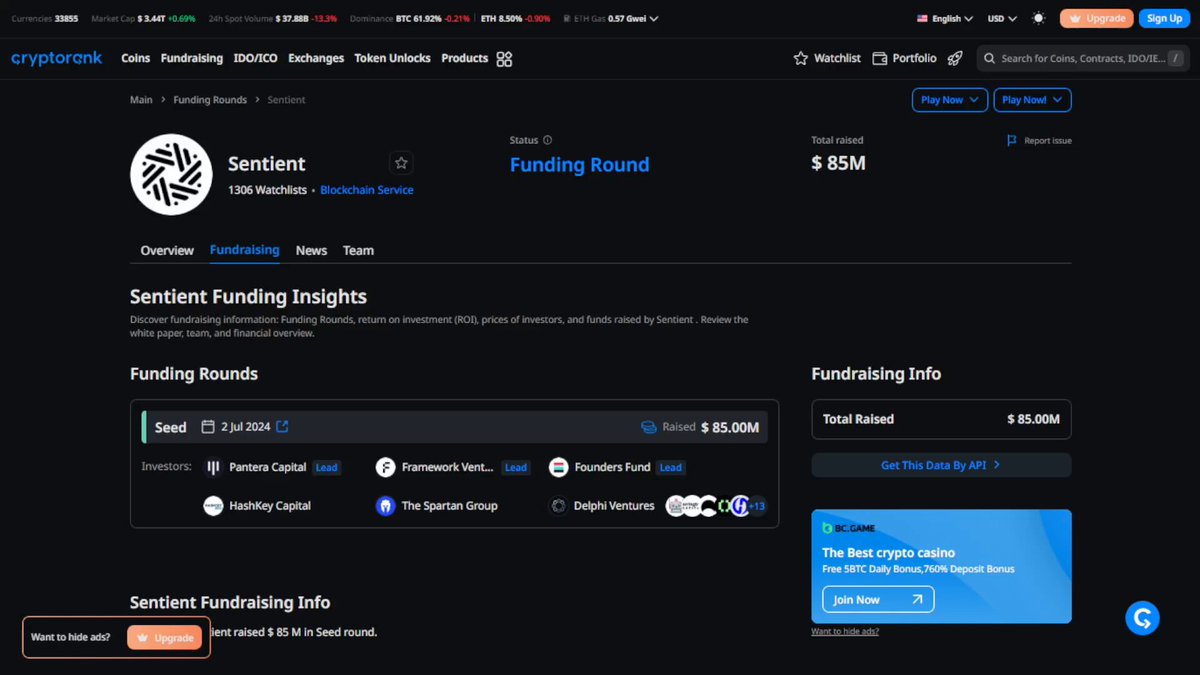
Task: Open the Products grid icon
Action: coord(504,59)
